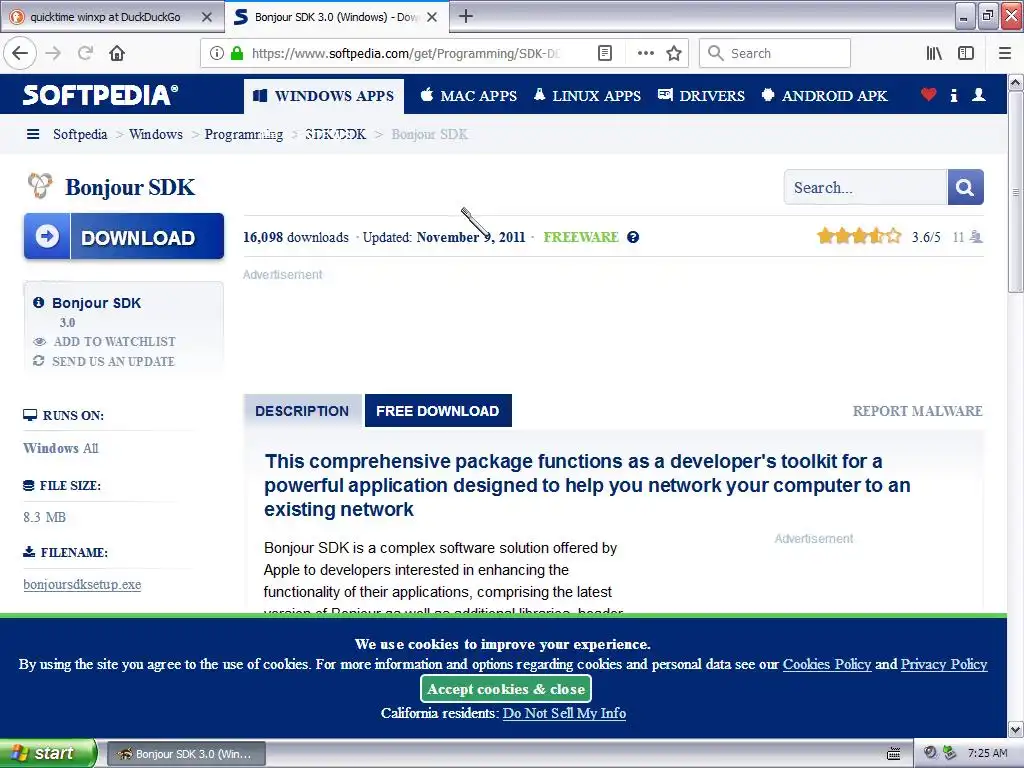
Task: Click the star rating widget
Action: 859,236
